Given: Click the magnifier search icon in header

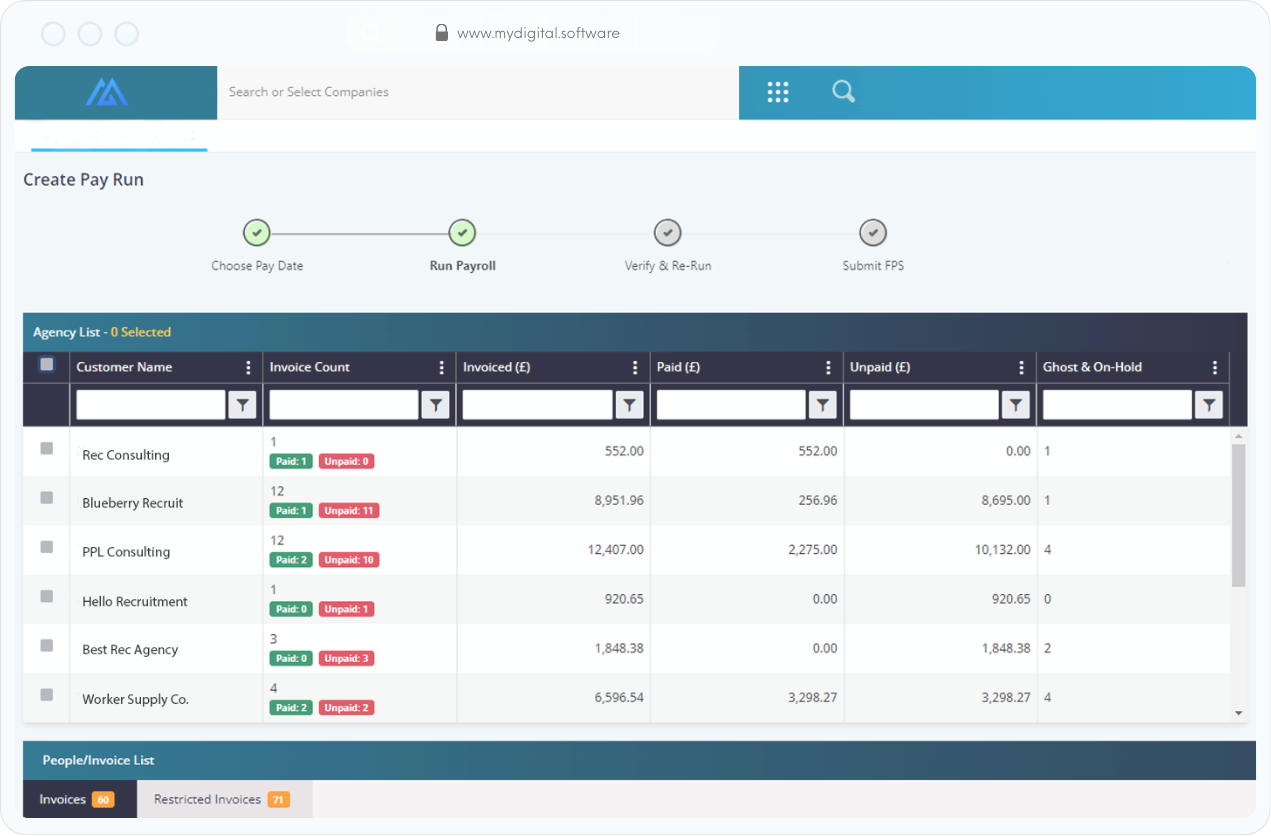Looking at the screenshot, I should click(x=843, y=92).
